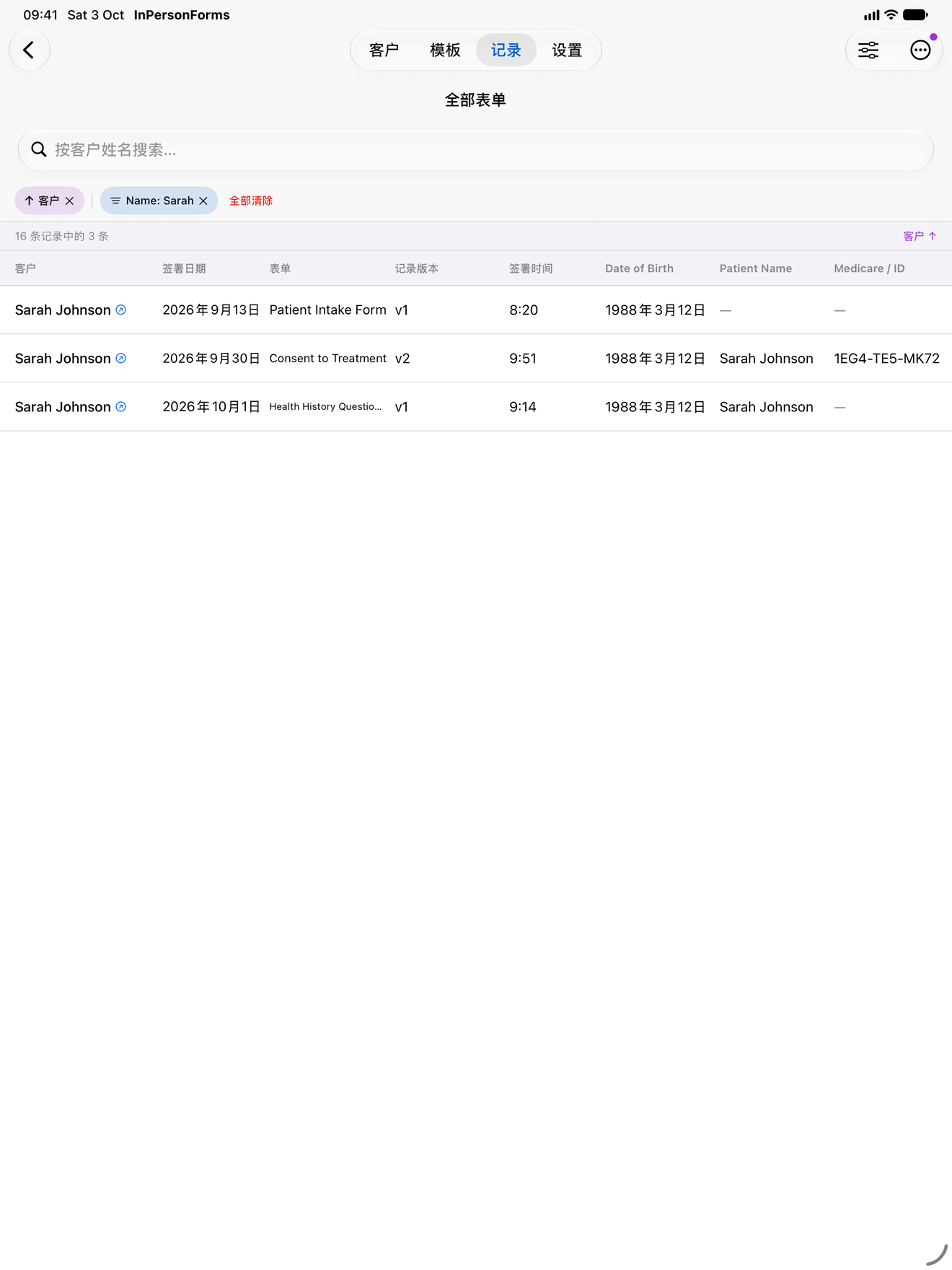Sort by the 签署日期 column header

(184, 268)
